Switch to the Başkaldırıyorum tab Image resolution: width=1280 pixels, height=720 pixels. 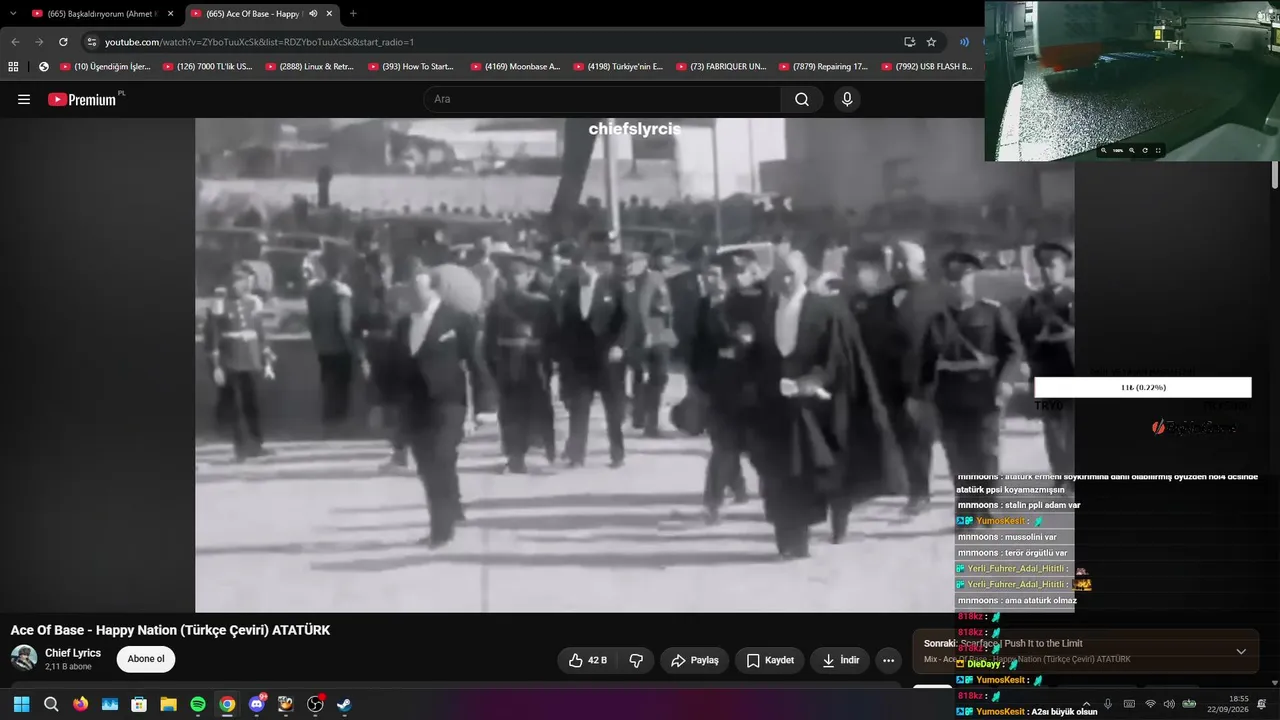(98, 14)
